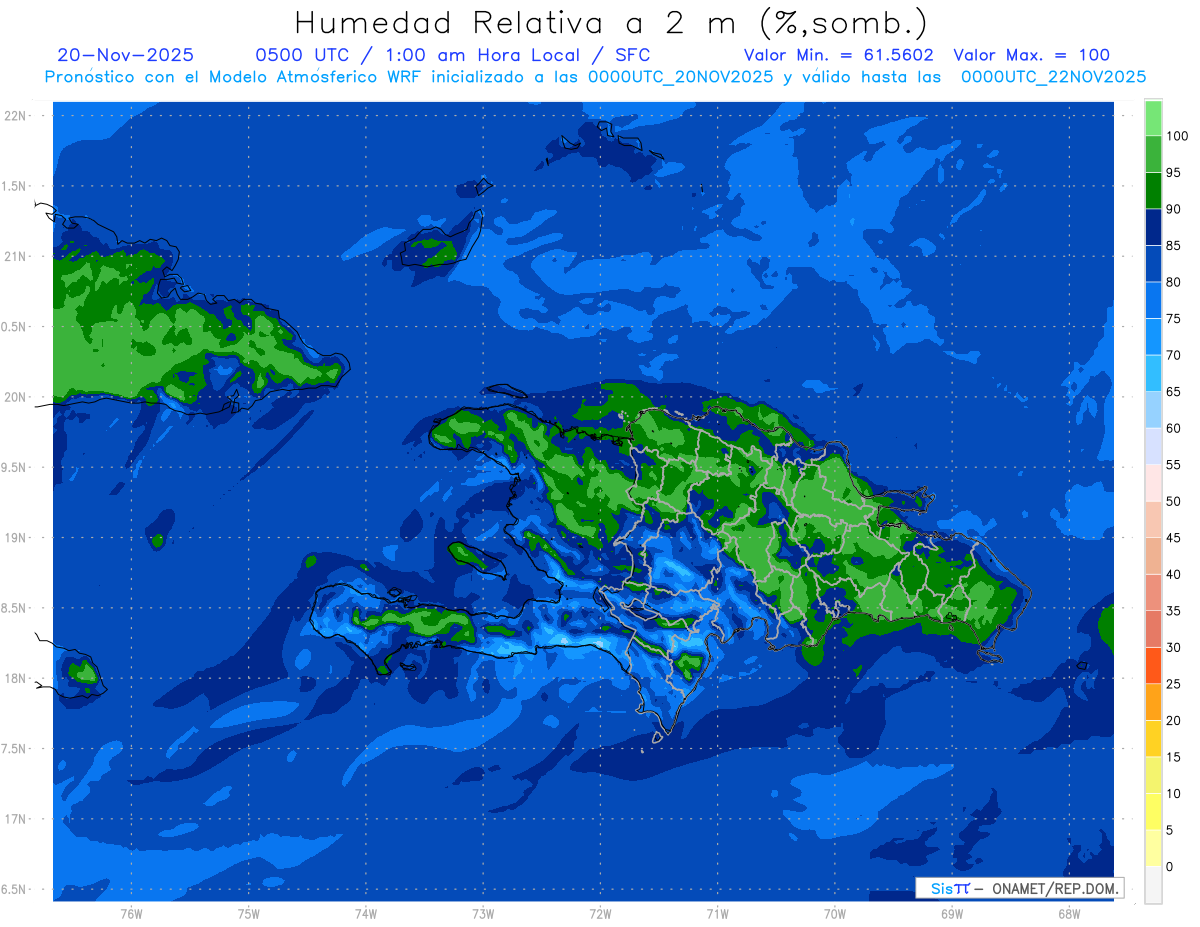This screenshot has height=927, width=1200.
Task: Select the light green legend swatch above 100
Action: pos(1153,119)
